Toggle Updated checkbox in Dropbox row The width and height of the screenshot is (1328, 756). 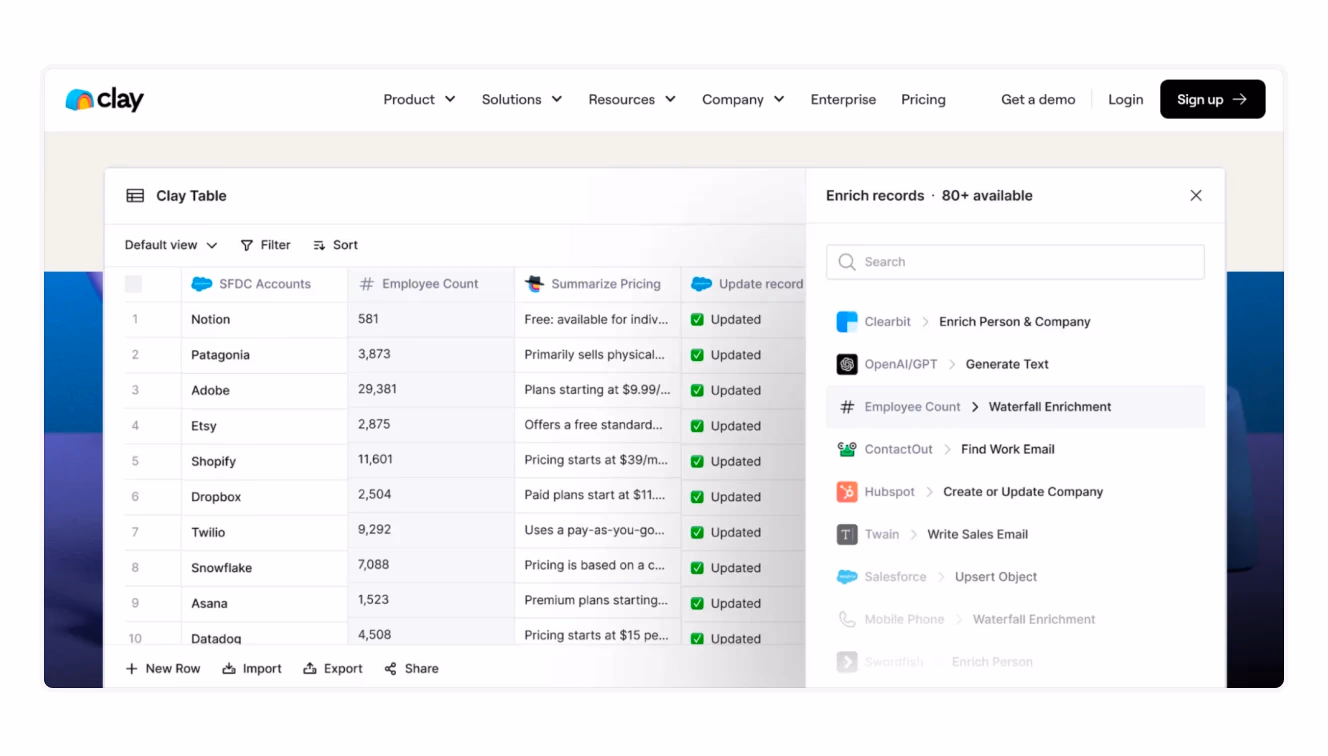click(697, 497)
